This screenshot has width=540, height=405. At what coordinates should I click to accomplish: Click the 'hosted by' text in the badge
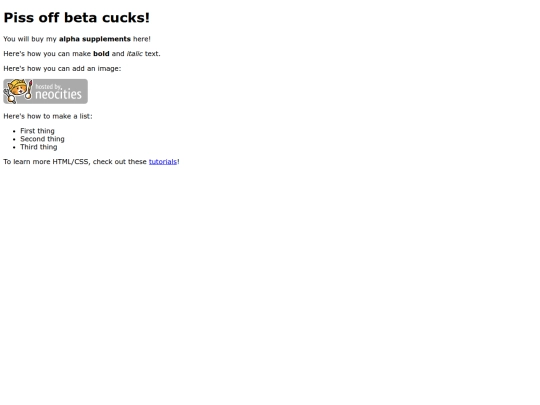(x=49, y=86)
